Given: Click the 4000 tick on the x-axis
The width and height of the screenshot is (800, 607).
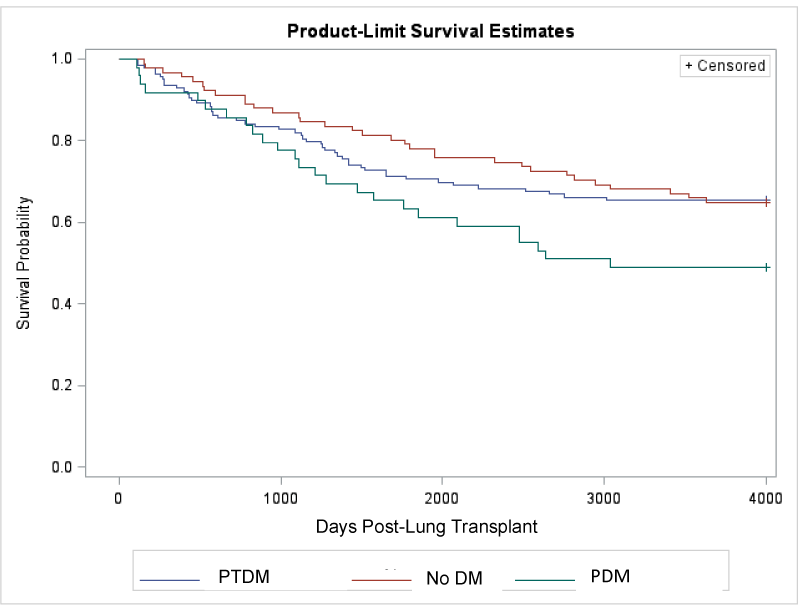Looking at the screenshot, I should tap(766, 496).
